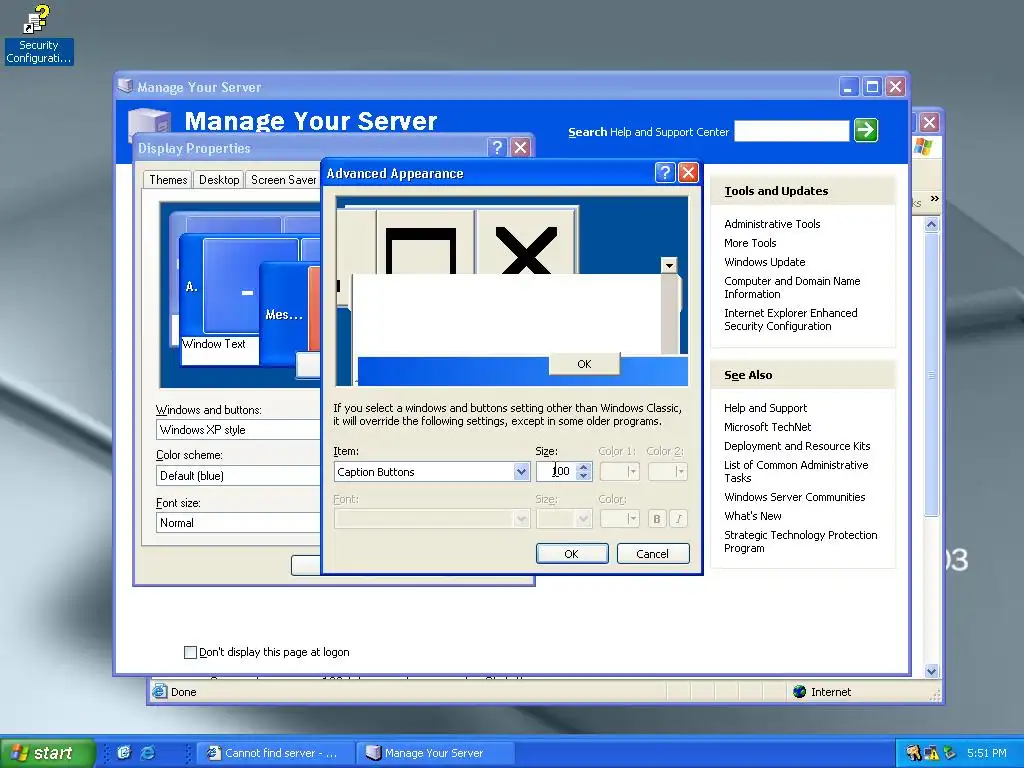This screenshot has width=1024, height=768.
Task: Click Show Desktop icon in quick launch
Action: (x=123, y=752)
